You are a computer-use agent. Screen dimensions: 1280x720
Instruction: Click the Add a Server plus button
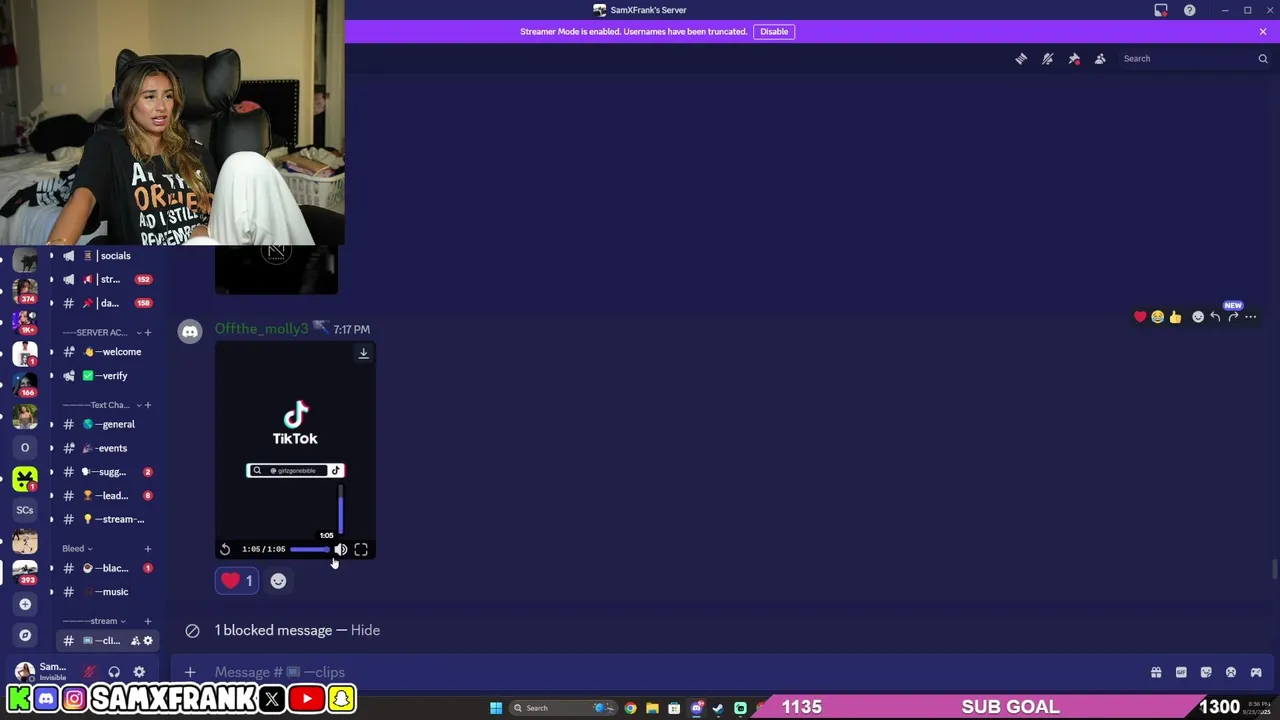pyautogui.click(x=25, y=604)
